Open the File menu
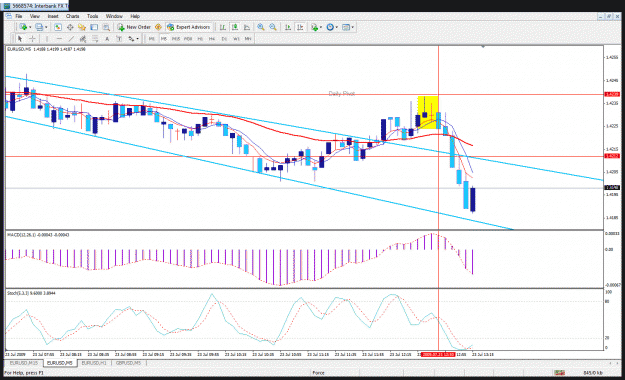The width and height of the screenshot is (625, 380). 18,16
